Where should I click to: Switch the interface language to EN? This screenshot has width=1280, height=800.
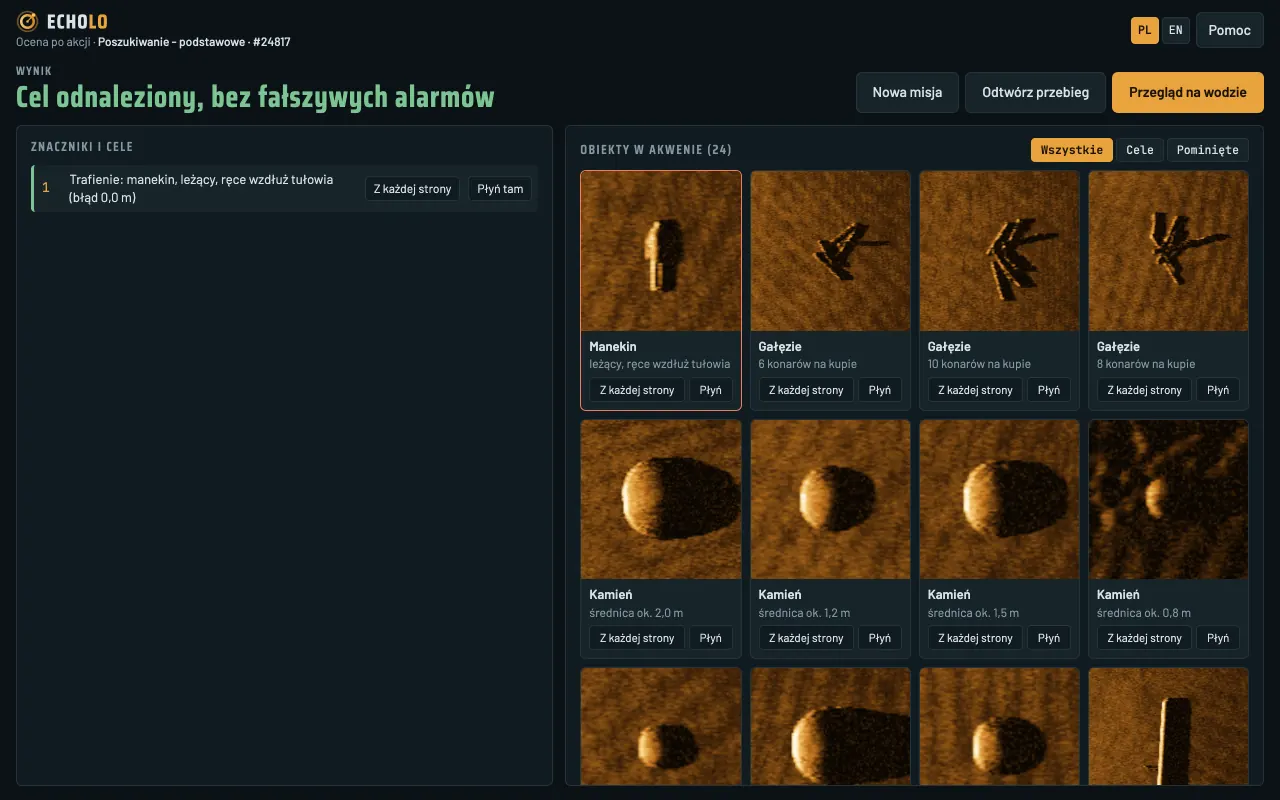1176,30
